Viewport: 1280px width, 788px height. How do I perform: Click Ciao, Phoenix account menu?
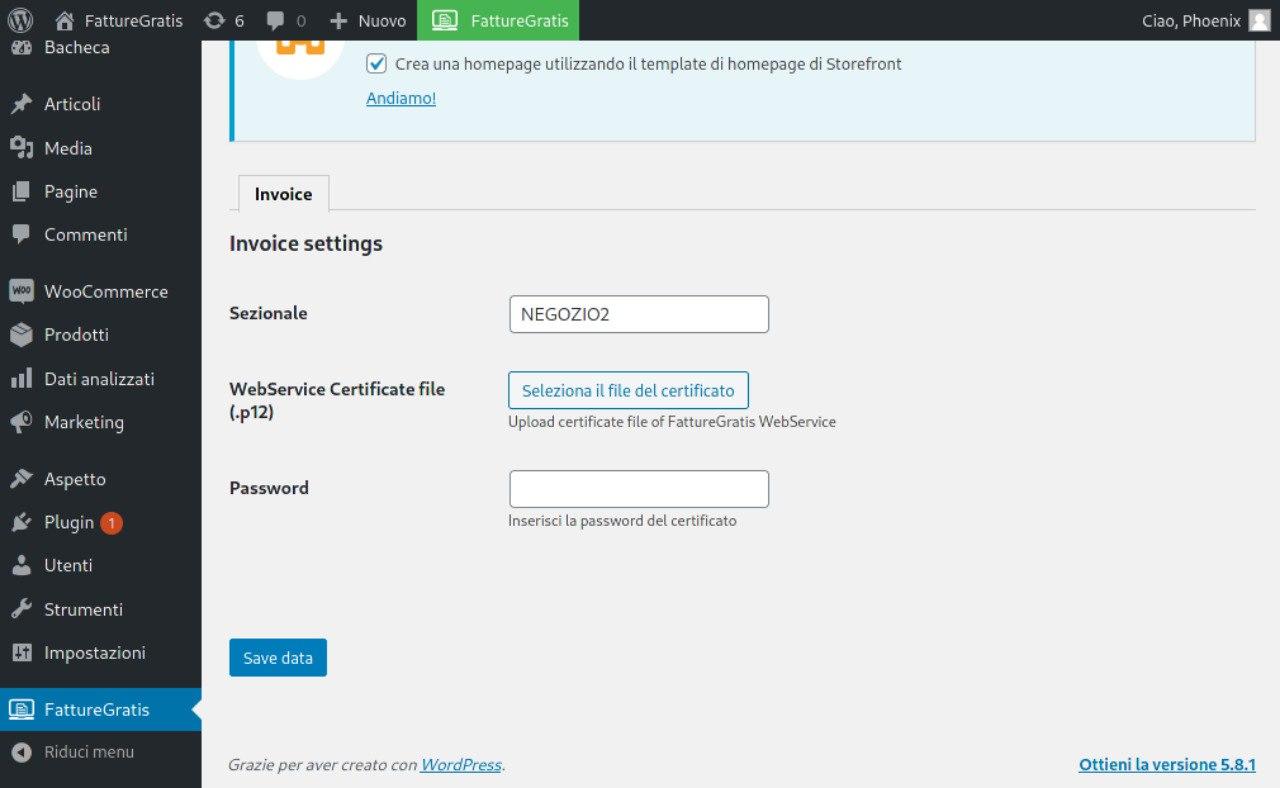click(x=1206, y=20)
